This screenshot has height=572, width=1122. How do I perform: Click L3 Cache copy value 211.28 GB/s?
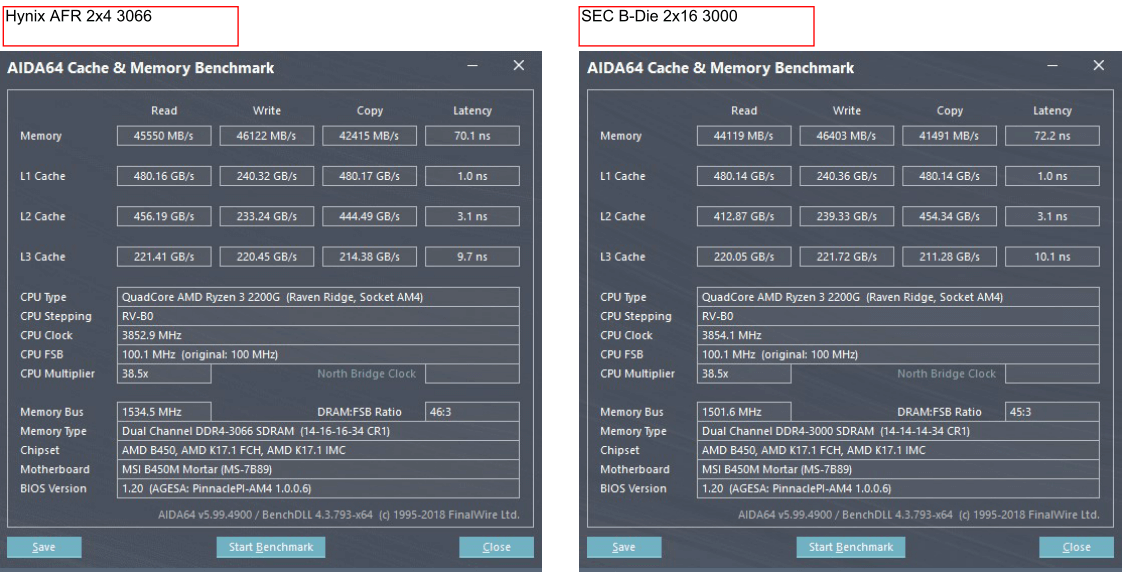(950, 256)
